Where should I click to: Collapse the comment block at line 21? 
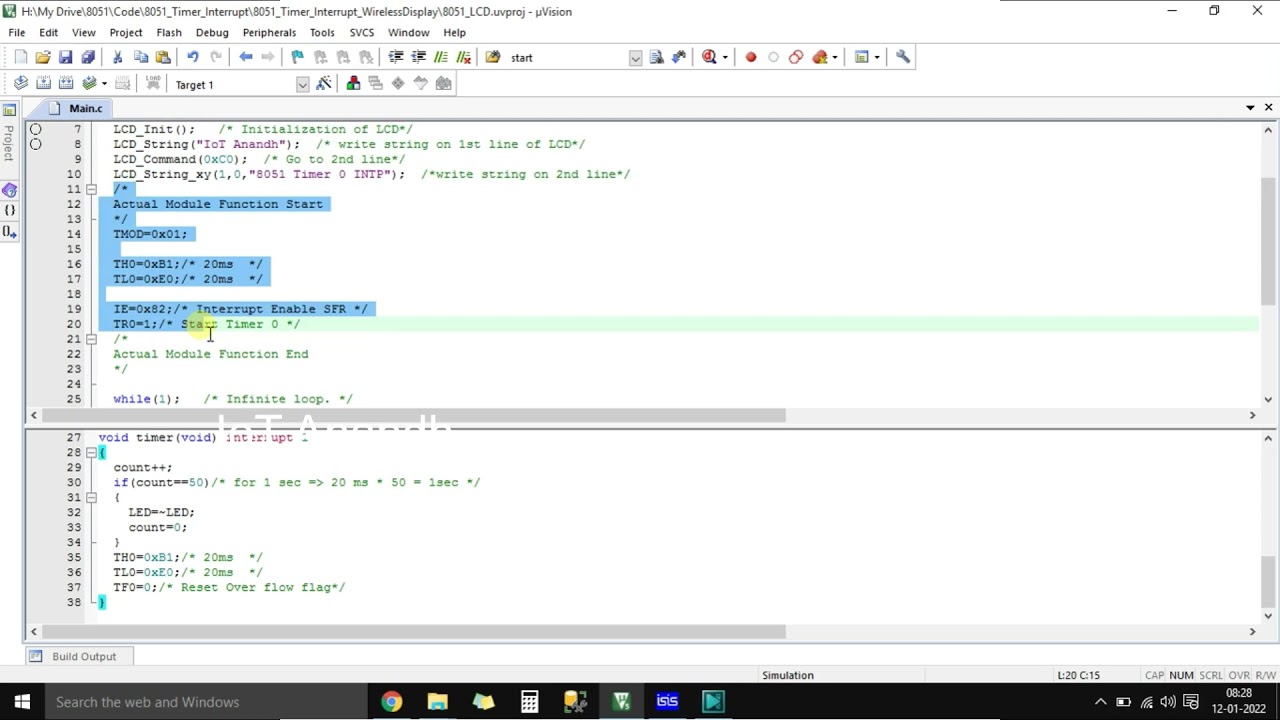click(x=90, y=339)
